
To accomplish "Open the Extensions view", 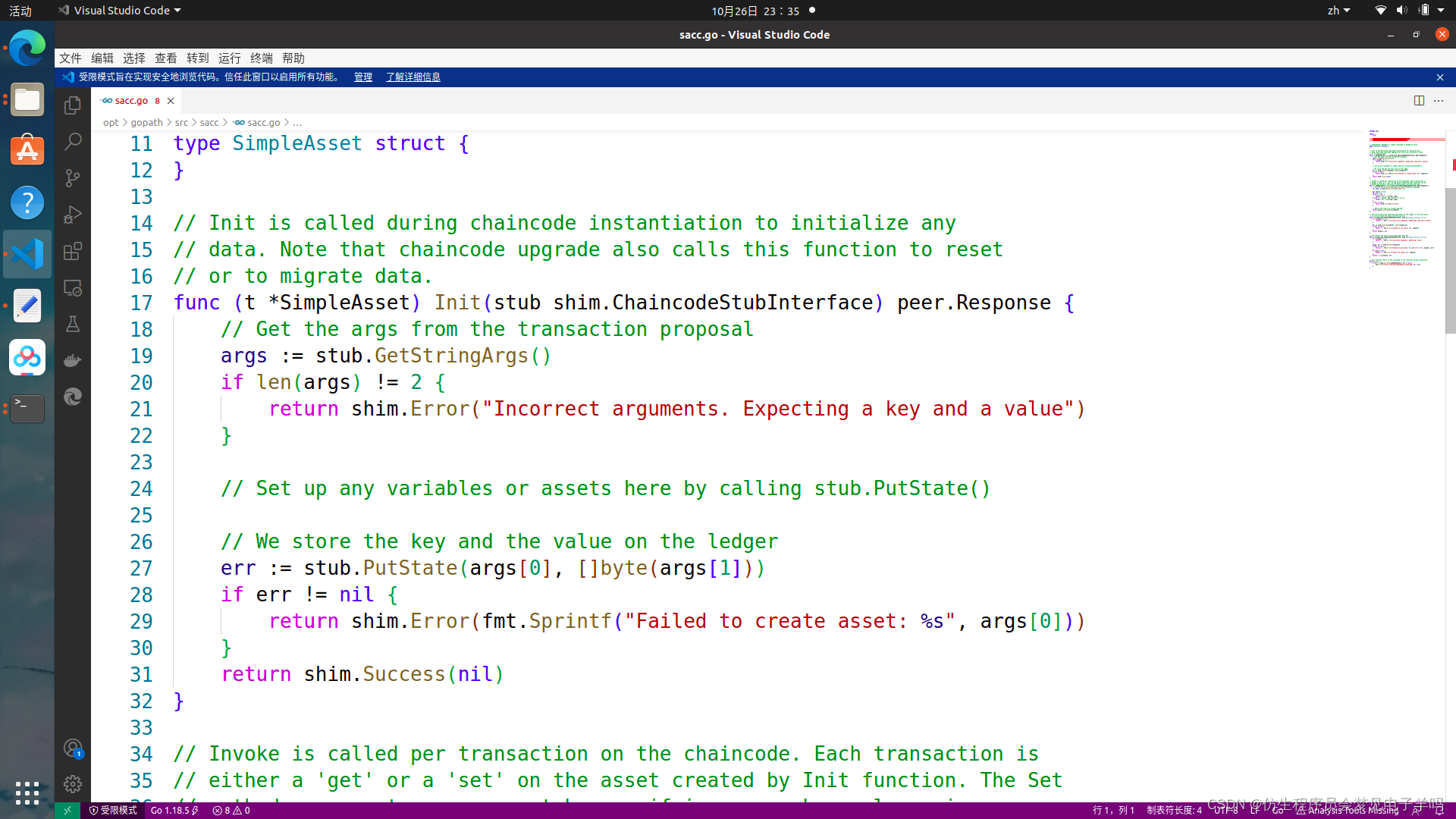I will (x=73, y=251).
